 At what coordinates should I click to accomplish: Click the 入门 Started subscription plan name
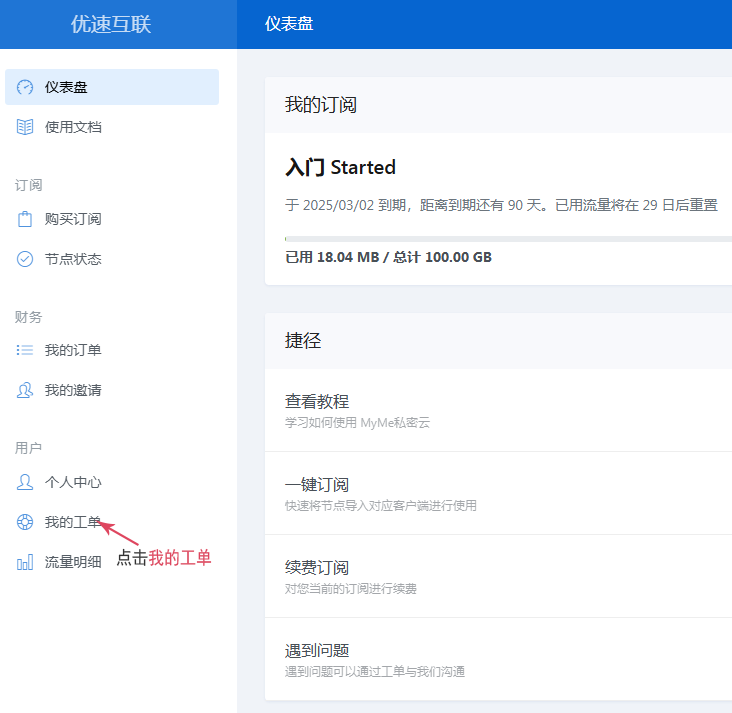(x=340, y=167)
